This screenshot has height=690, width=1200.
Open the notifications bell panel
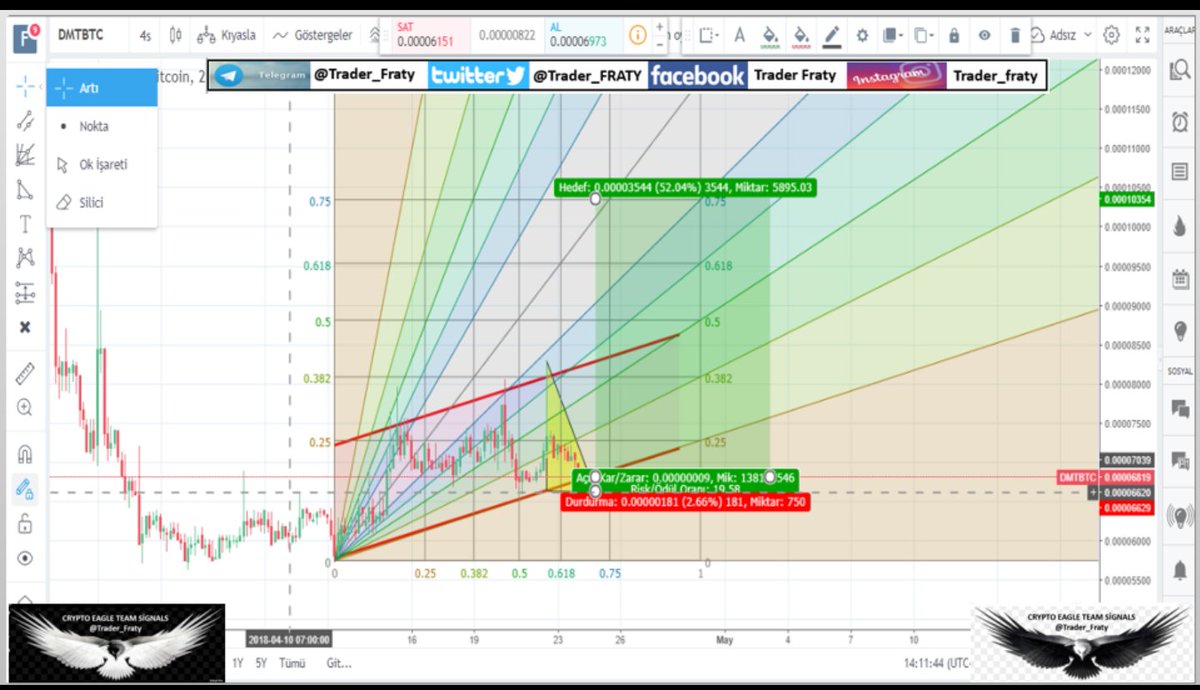1179,571
